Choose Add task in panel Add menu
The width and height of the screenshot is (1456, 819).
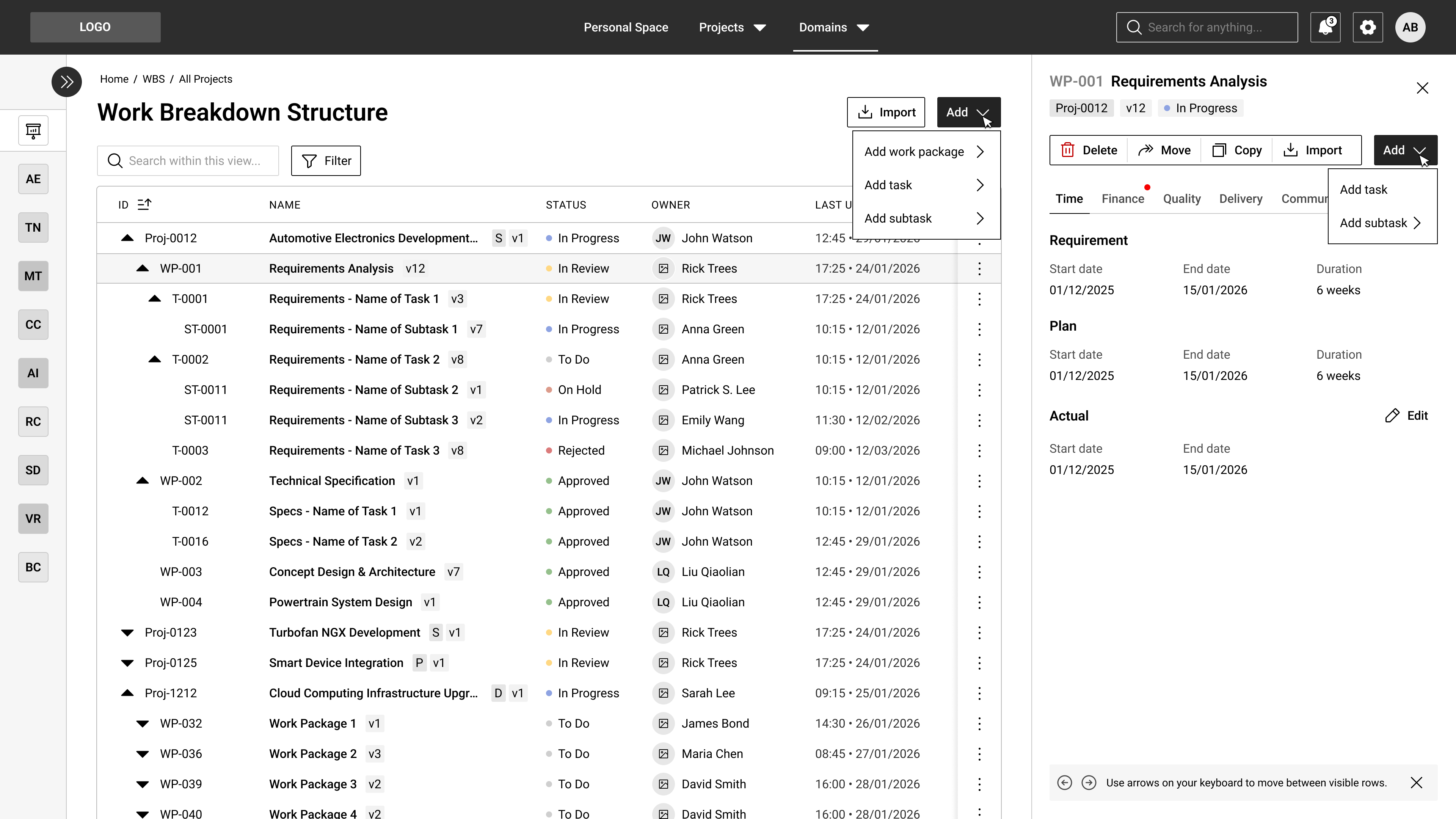(1382, 190)
